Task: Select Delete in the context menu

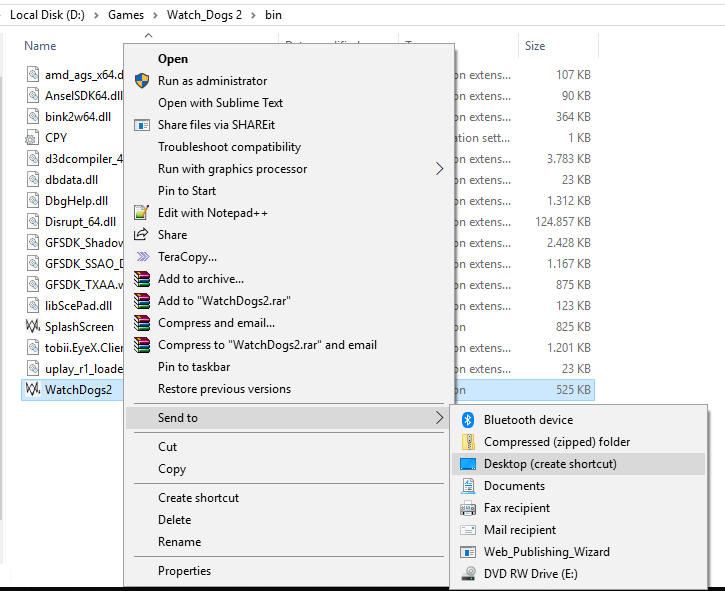Action: 174,520
